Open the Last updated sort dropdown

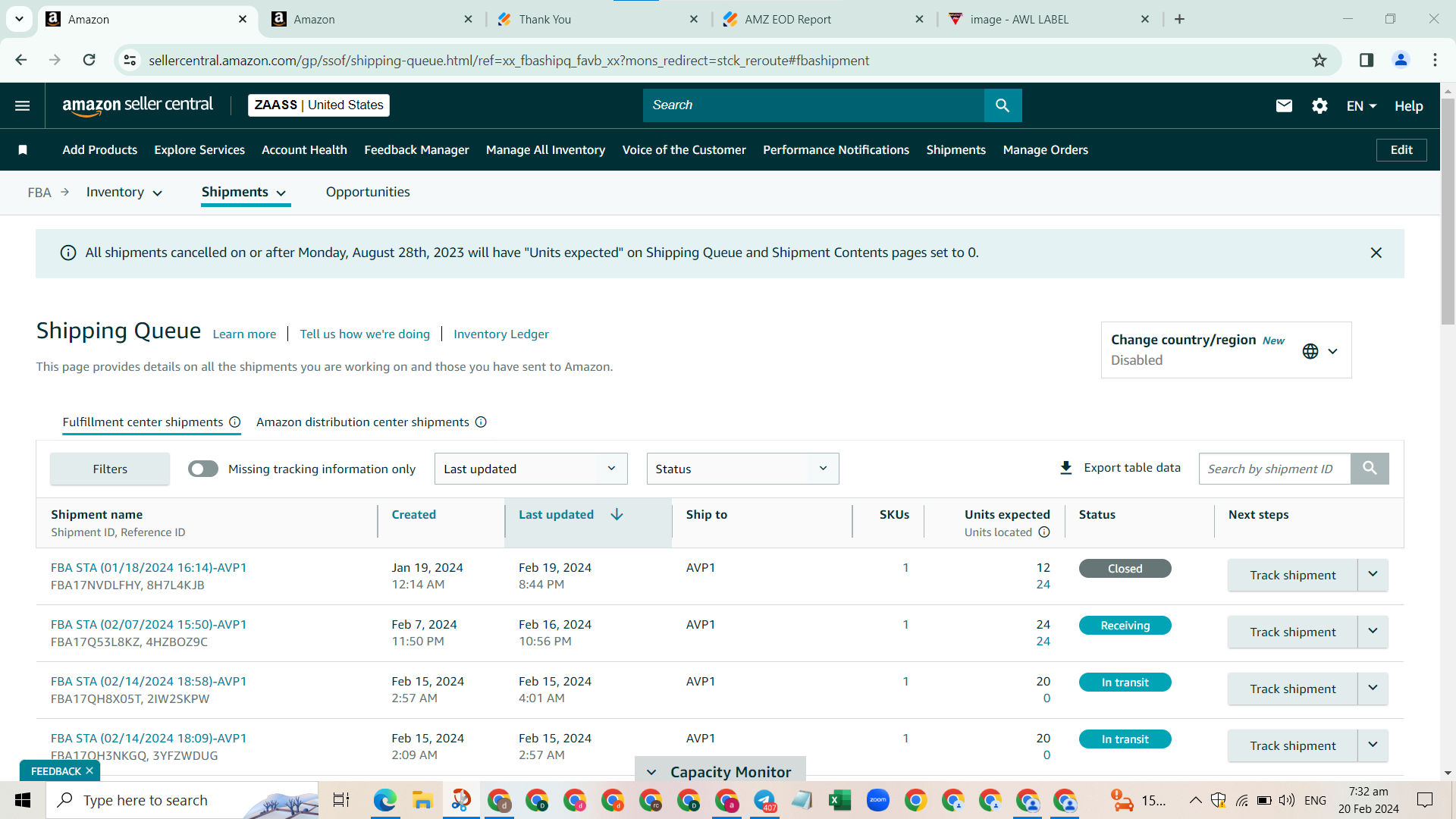(531, 469)
